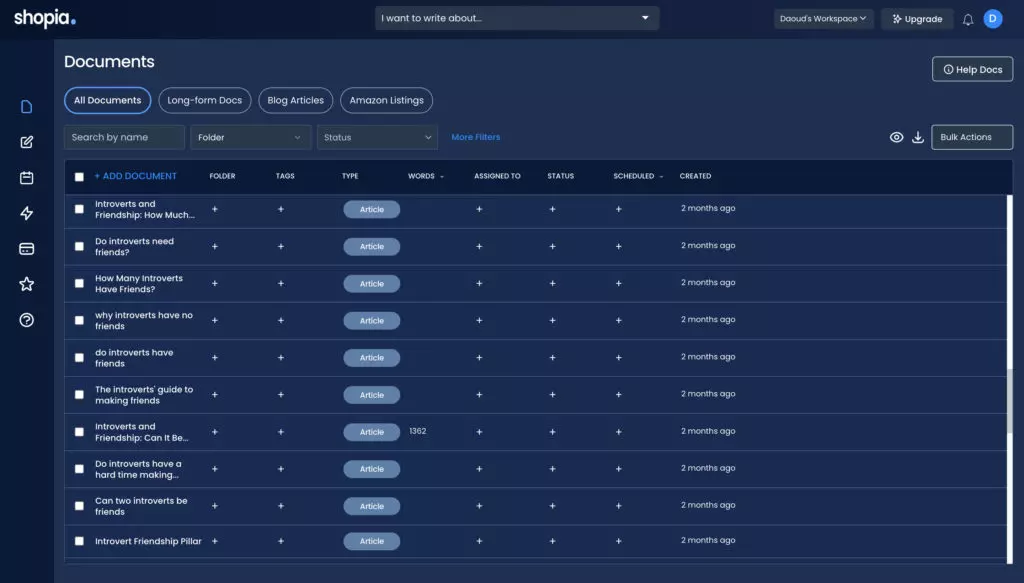Click + ADD DOCUMENT link
This screenshot has width=1024, height=583.
coord(135,176)
